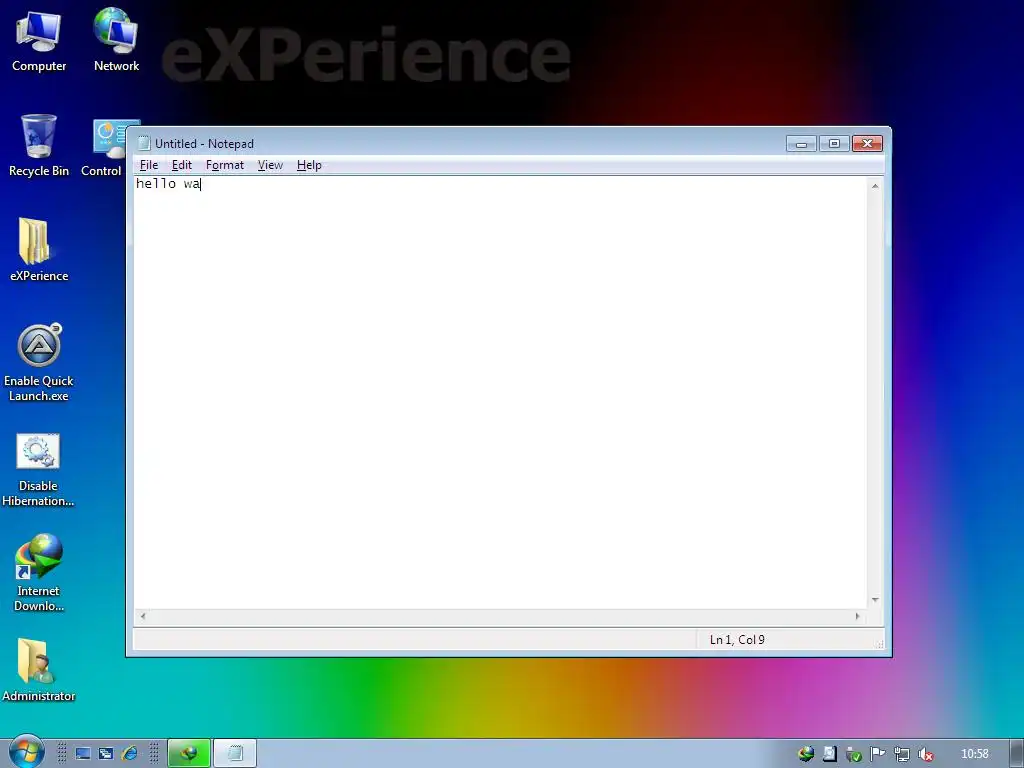Open Action Center flag tray icon
The image size is (1024, 768).
click(878, 754)
